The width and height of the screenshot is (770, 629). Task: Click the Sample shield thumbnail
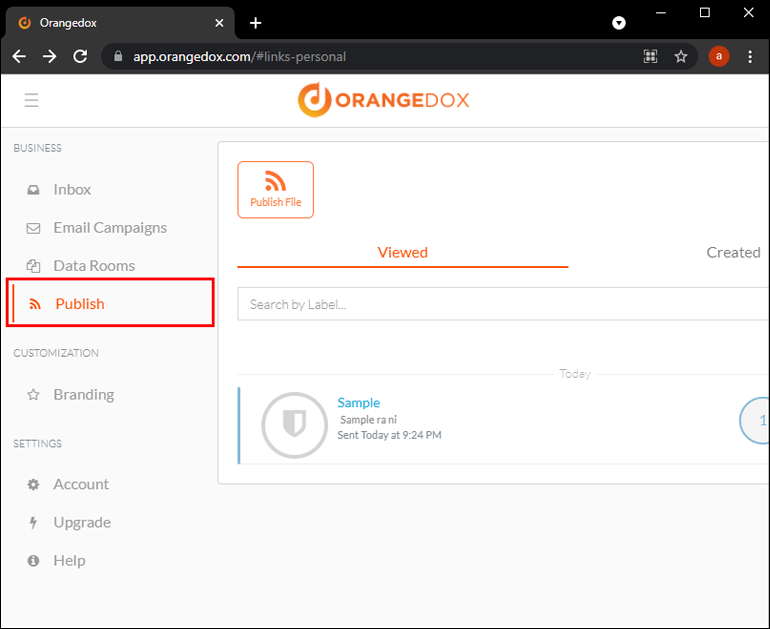point(295,425)
